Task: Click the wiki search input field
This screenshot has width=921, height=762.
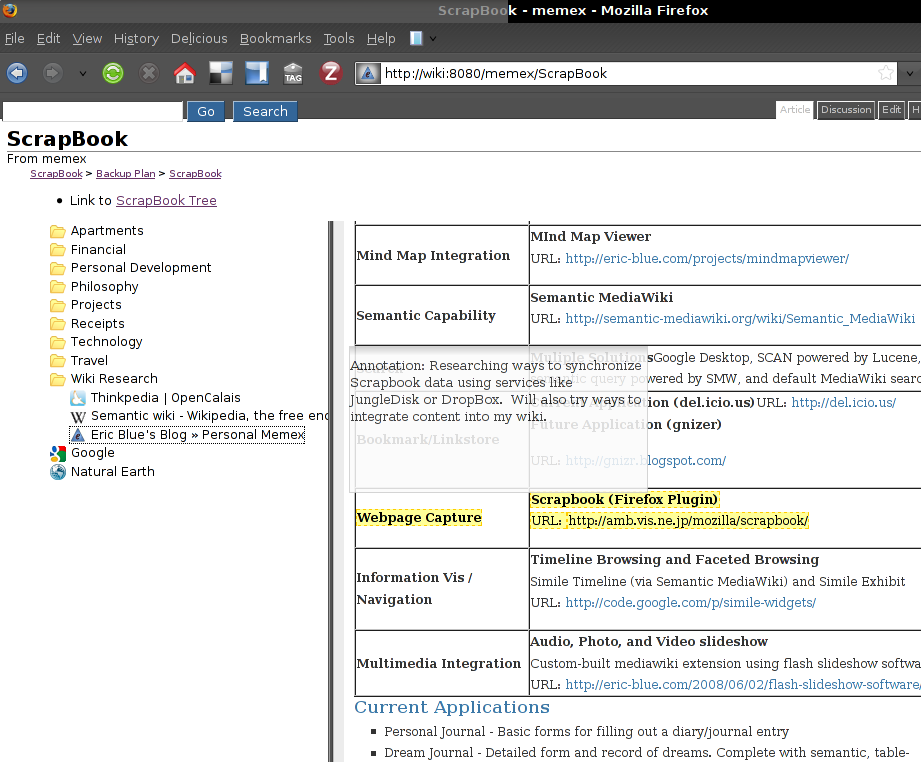Action: tap(93, 111)
